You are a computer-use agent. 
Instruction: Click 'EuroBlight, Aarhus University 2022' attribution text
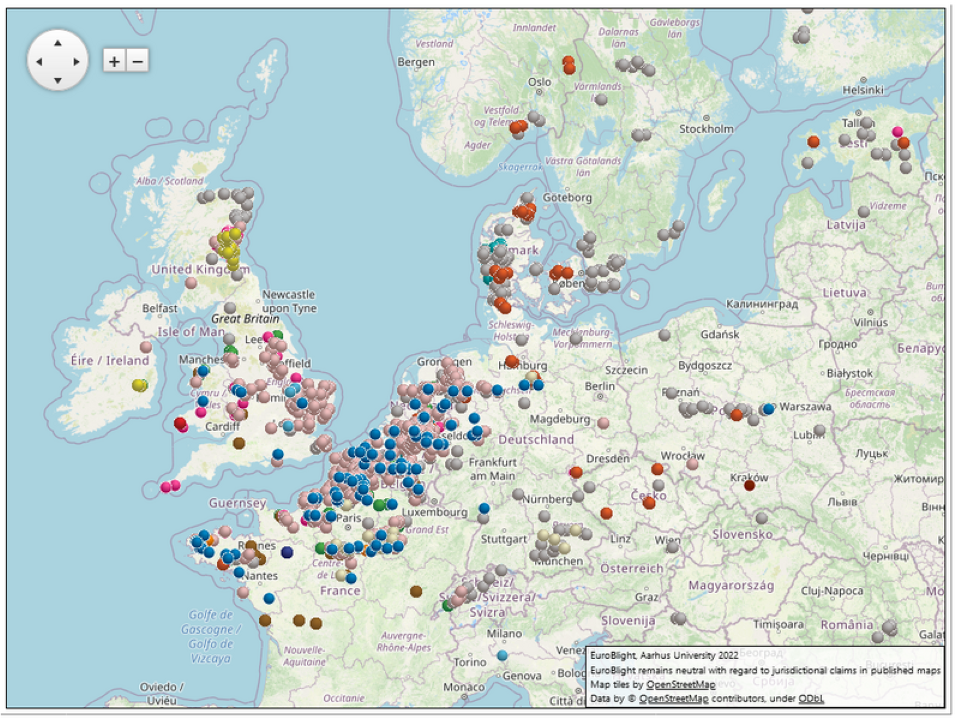[664, 655]
